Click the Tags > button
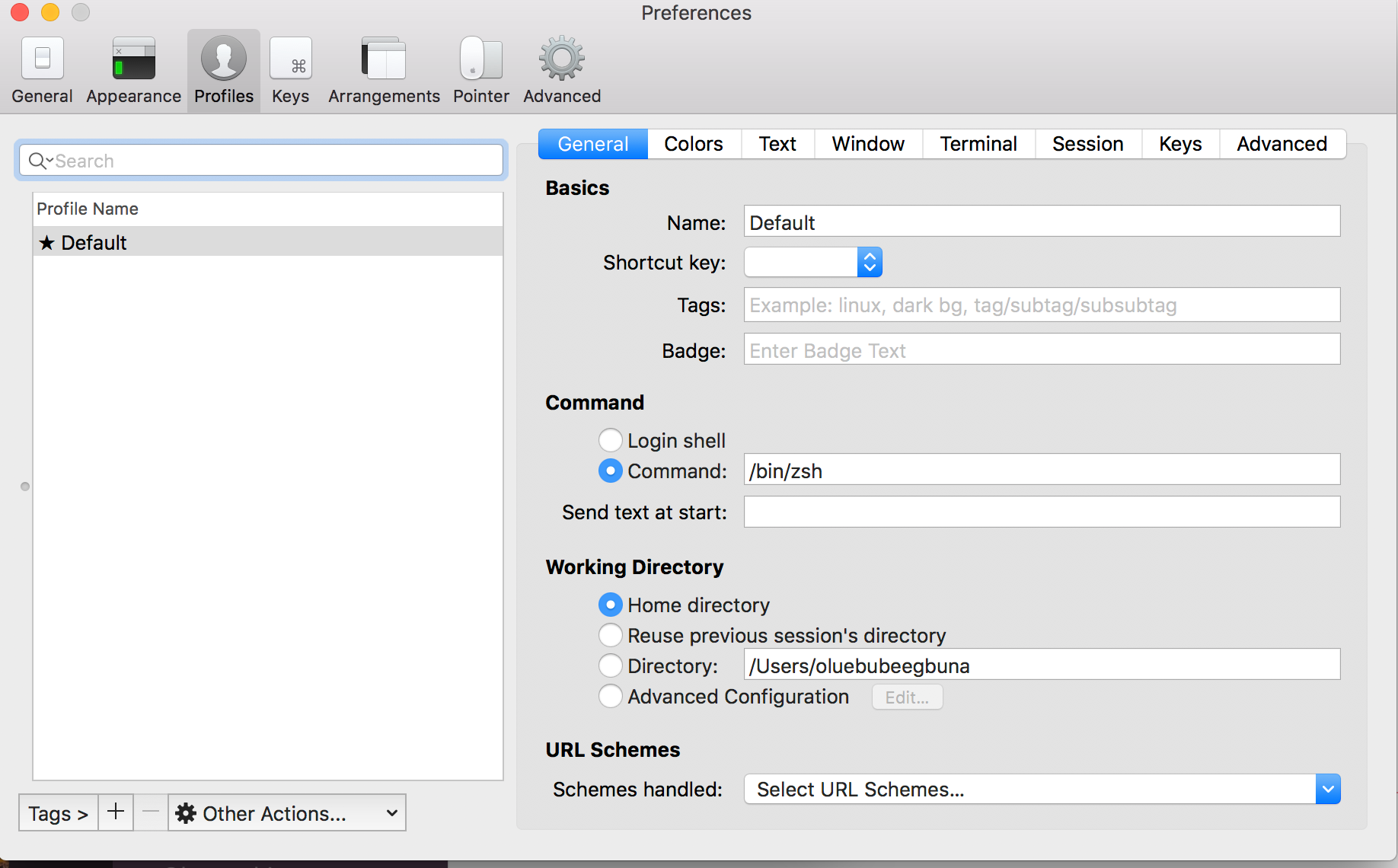 pos(59,812)
